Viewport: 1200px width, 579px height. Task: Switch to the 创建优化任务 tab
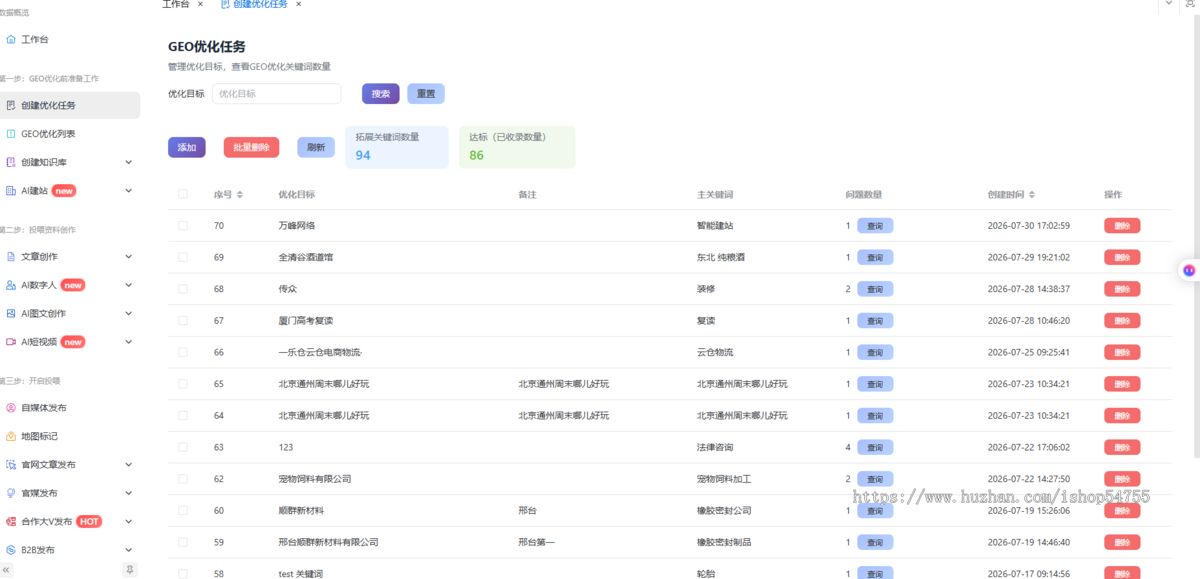point(260,4)
